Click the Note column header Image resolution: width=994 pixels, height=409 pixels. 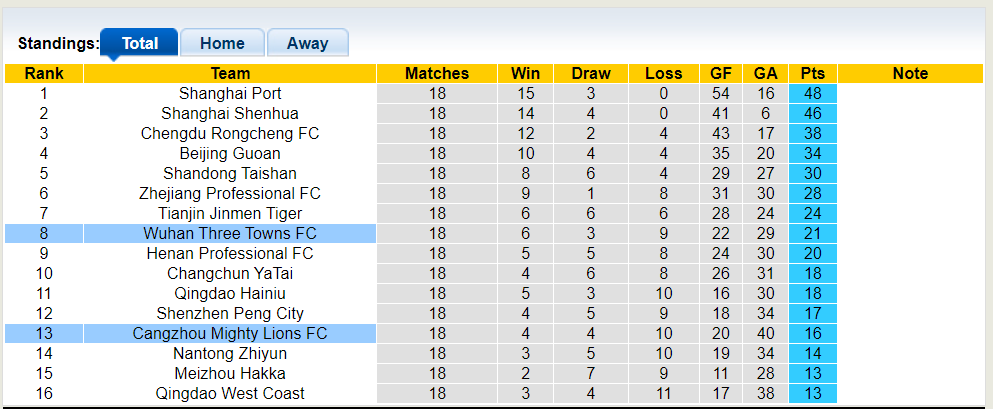[910, 74]
